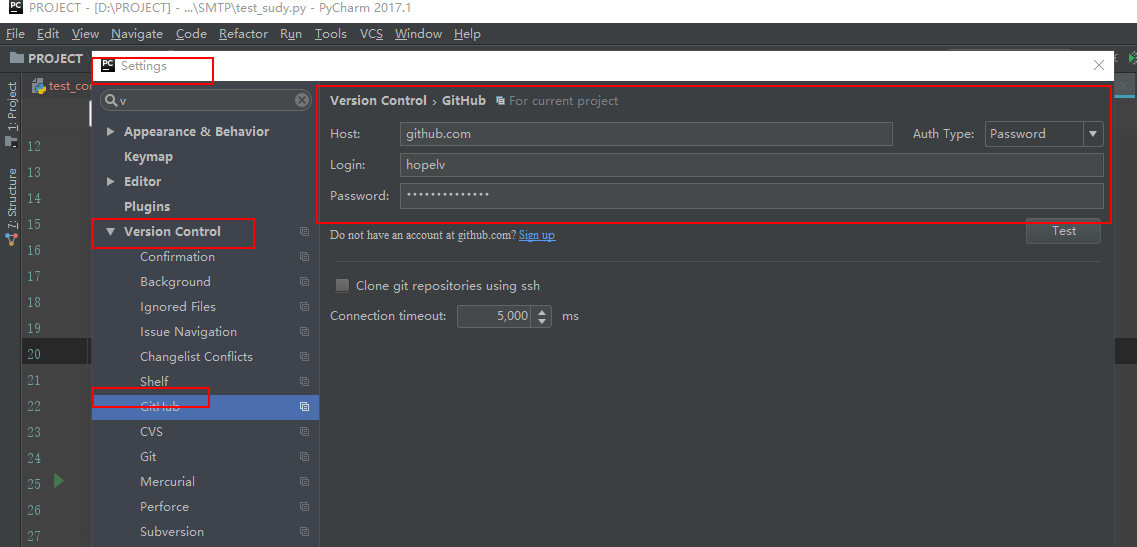The width and height of the screenshot is (1137, 547).
Task: Click the Connection timeout value field
Action: [495, 316]
